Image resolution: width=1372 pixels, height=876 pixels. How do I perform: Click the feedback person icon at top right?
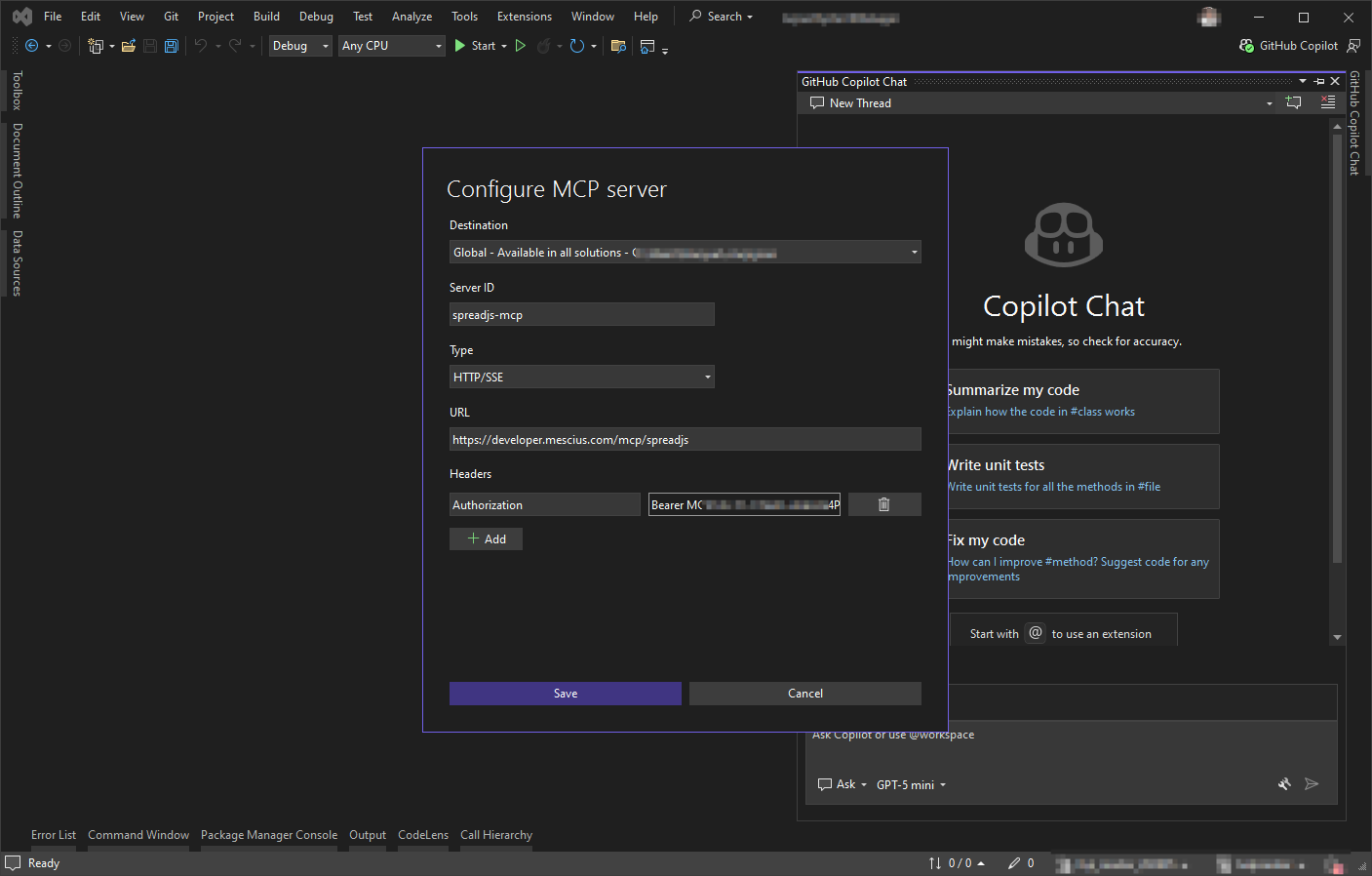point(1353,46)
